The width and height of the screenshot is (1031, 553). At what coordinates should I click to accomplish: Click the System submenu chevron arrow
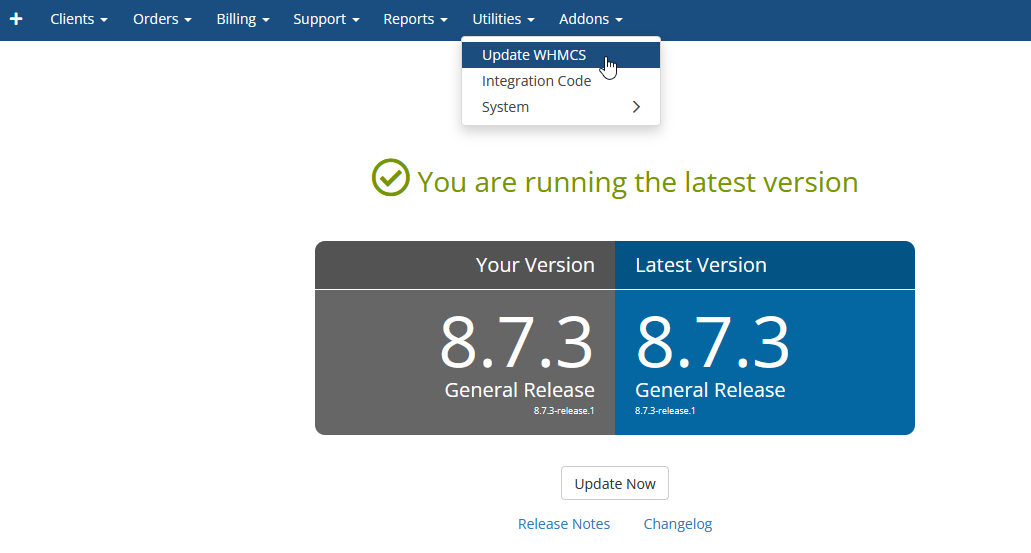click(636, 107)
